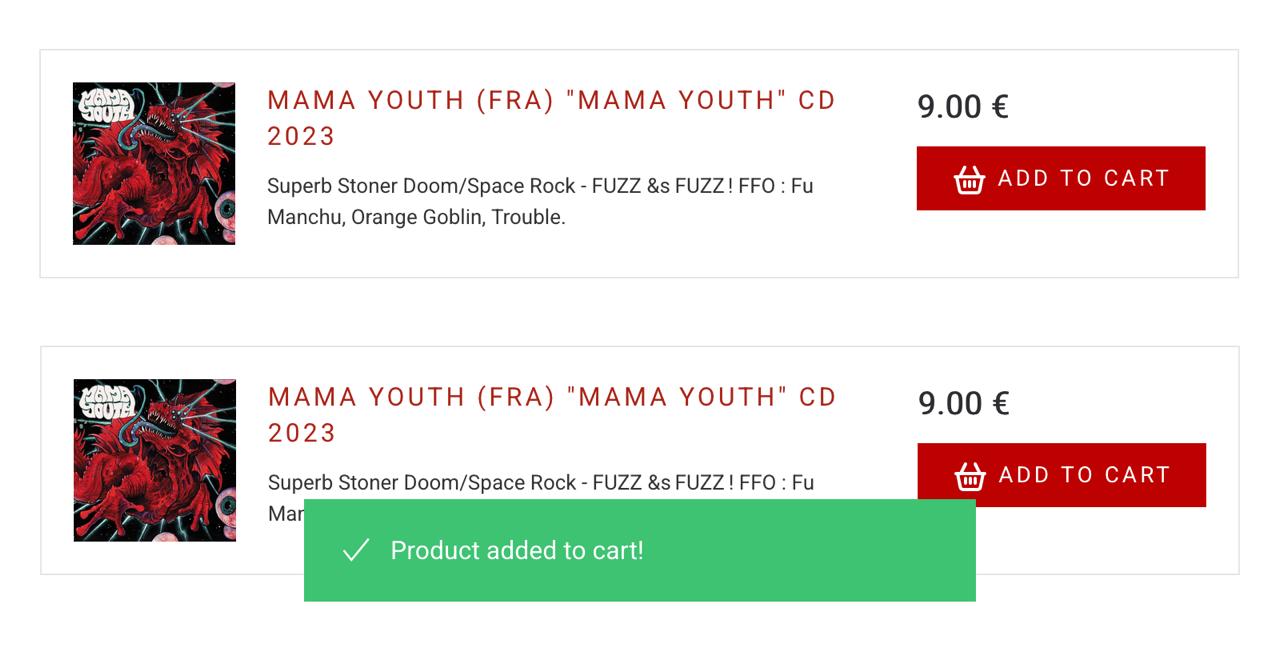Click checkmark icon in green notification
This screenshot has height=656, width=1280.
356,551
